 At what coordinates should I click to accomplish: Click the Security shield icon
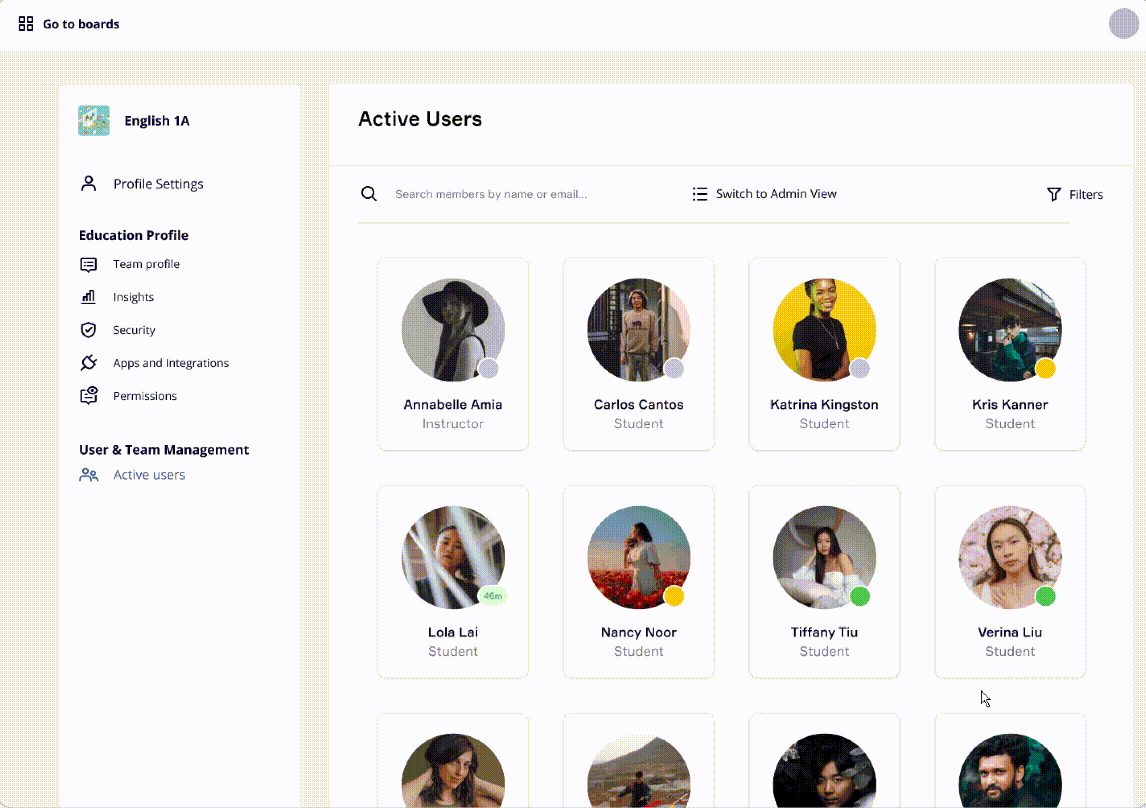88,329
